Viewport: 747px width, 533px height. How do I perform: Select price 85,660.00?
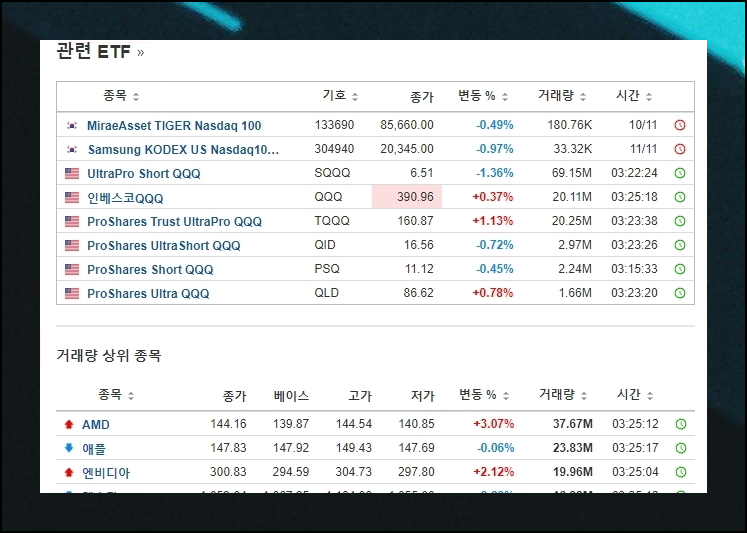tap(407, 125)
